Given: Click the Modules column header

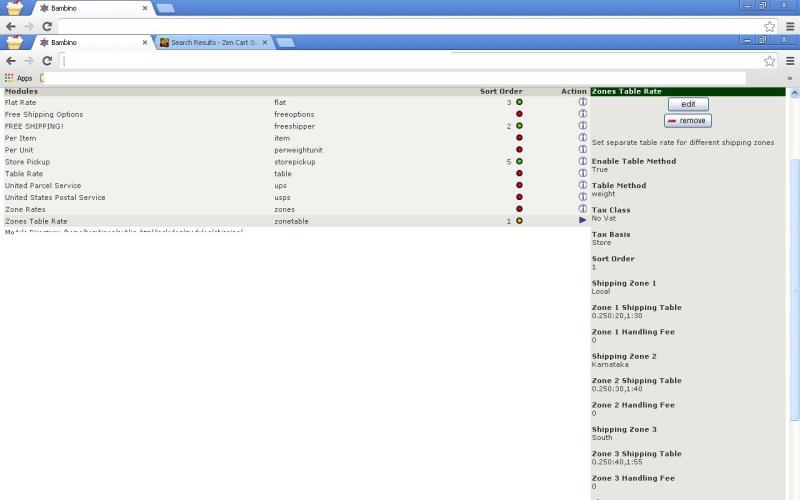Looking at the screenshot, I should (21, 91).
